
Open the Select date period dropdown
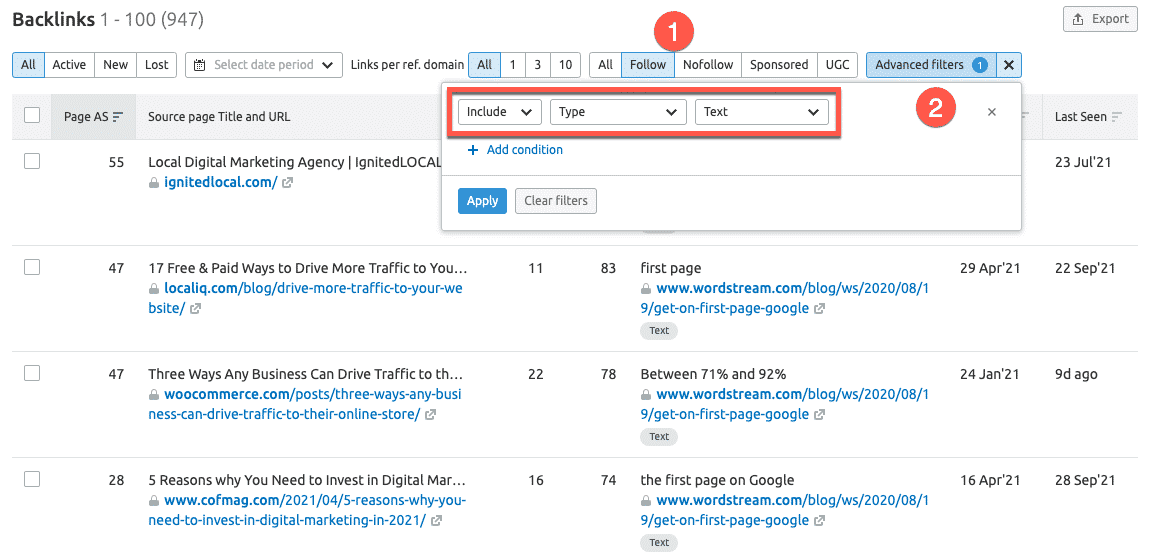click(x=264, y=65)
